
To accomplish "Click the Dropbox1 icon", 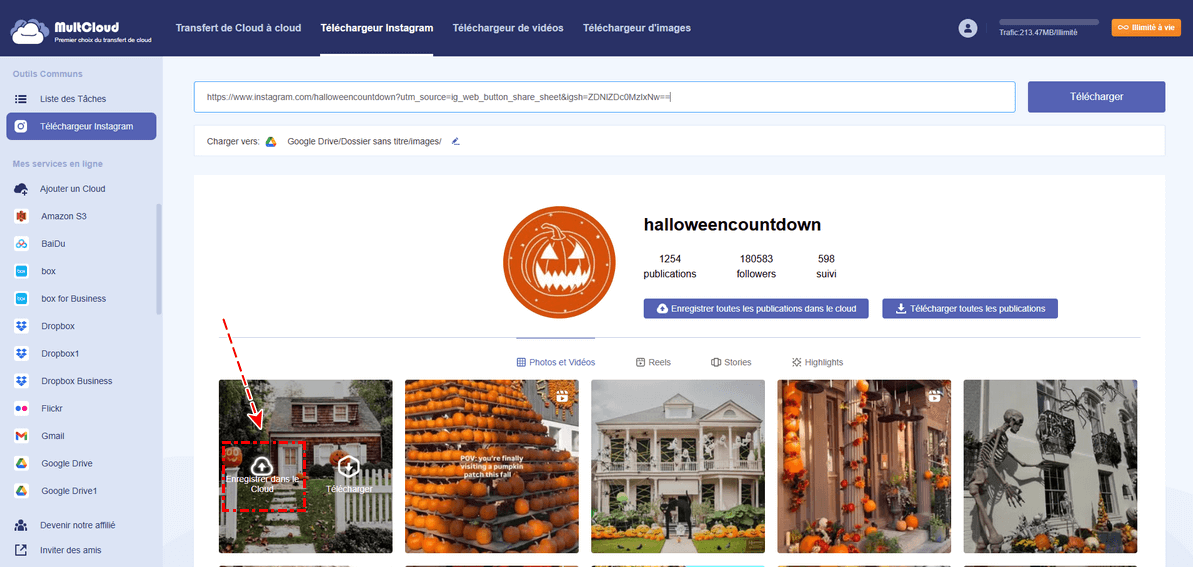I will 21,353.
